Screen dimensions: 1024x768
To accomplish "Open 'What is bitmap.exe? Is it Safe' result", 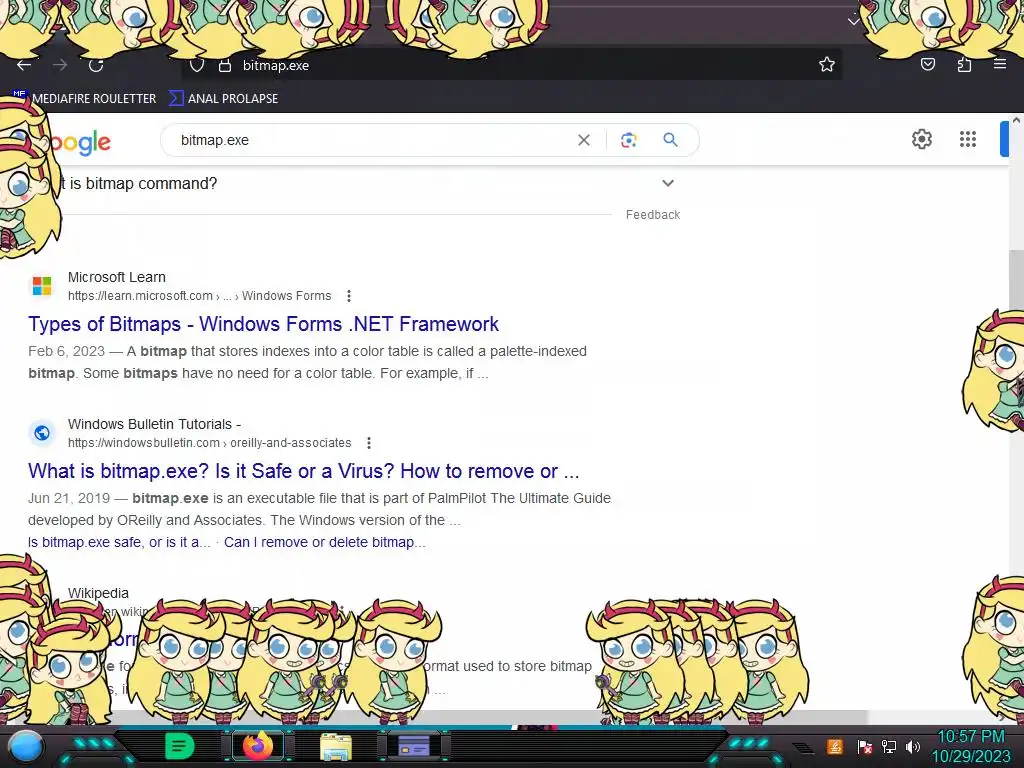I will point(304,471).
